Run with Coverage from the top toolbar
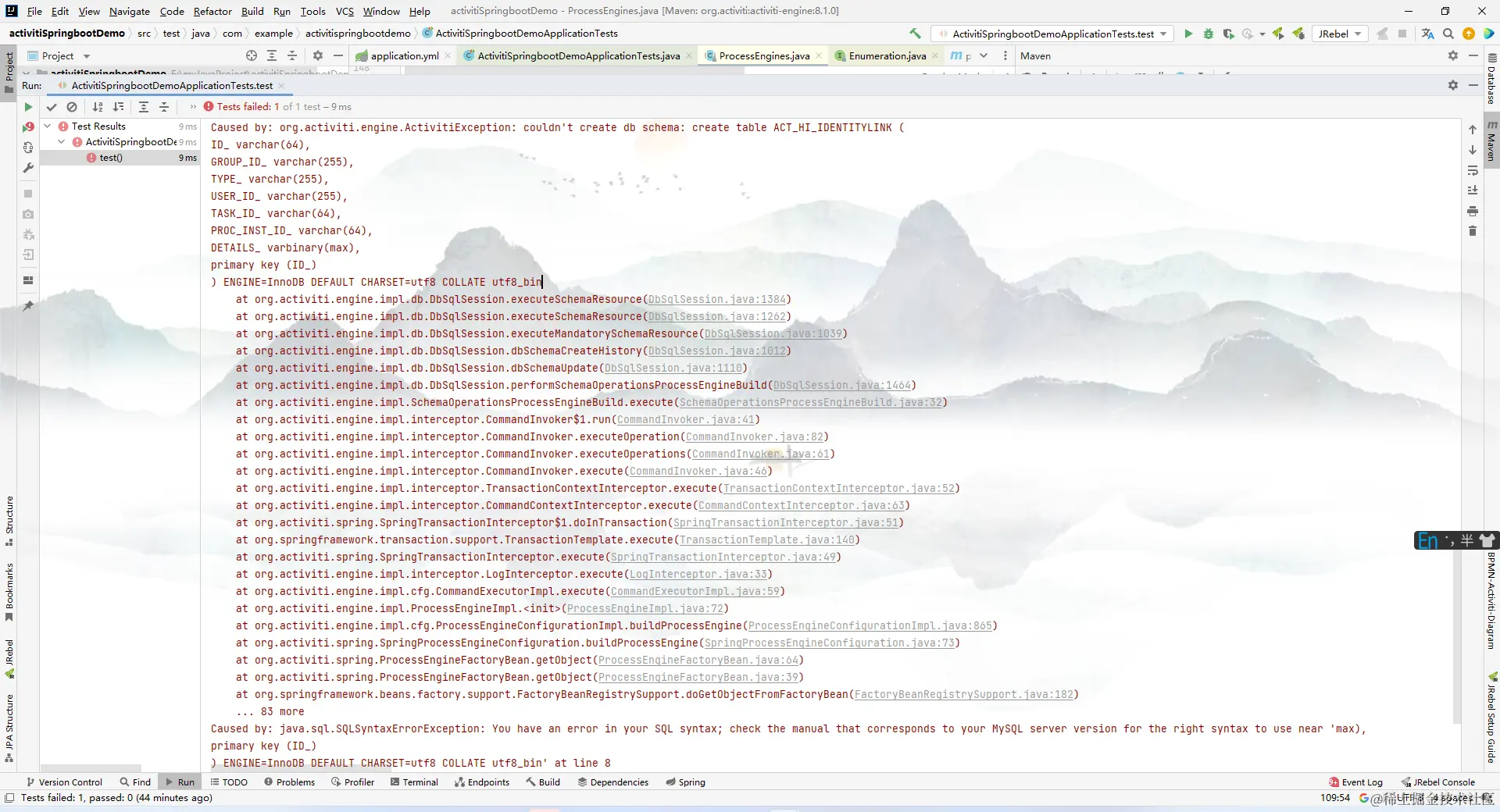The height and width of the screenshot is (812, 1500). [1228, 34]
